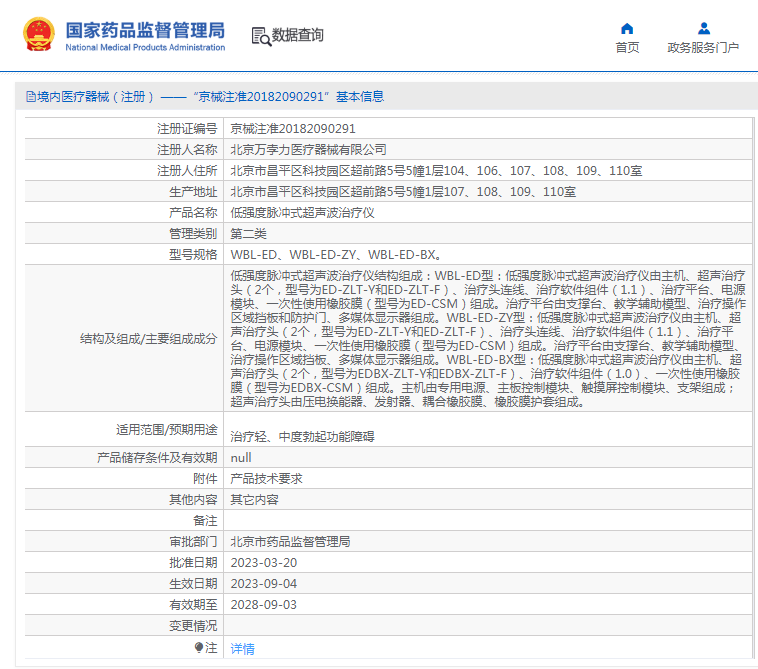Click the 审批部门 row label
Screen dimensions: 758x669
pyautogui.click(x=193, y=542)
